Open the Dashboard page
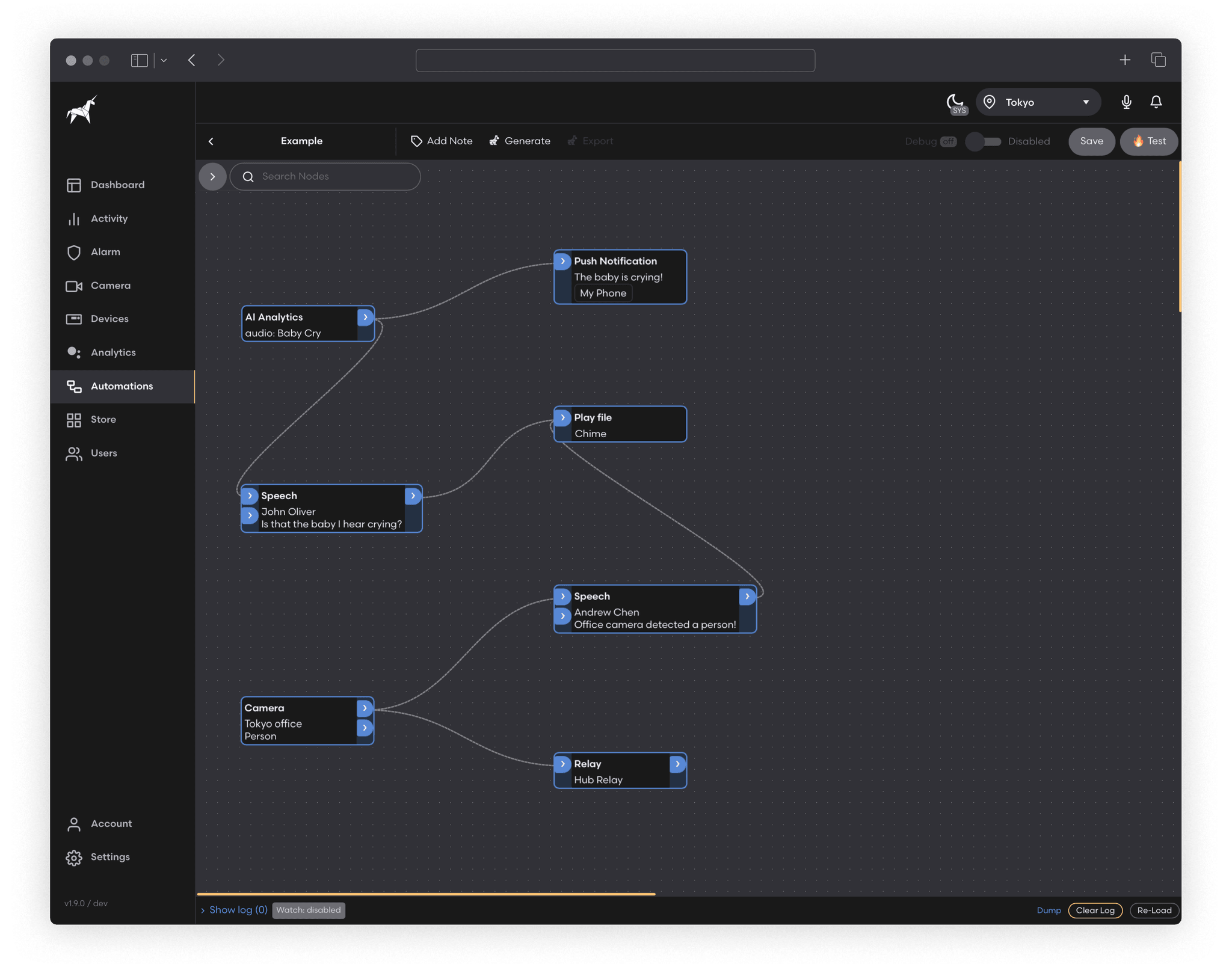The image size is (1232, 964). [122, 185]
